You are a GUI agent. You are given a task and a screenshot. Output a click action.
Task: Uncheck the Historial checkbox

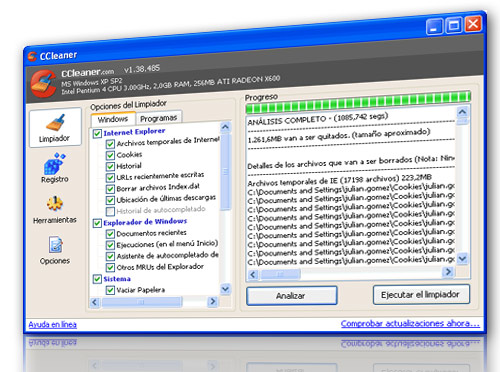[x=110, y=166]
